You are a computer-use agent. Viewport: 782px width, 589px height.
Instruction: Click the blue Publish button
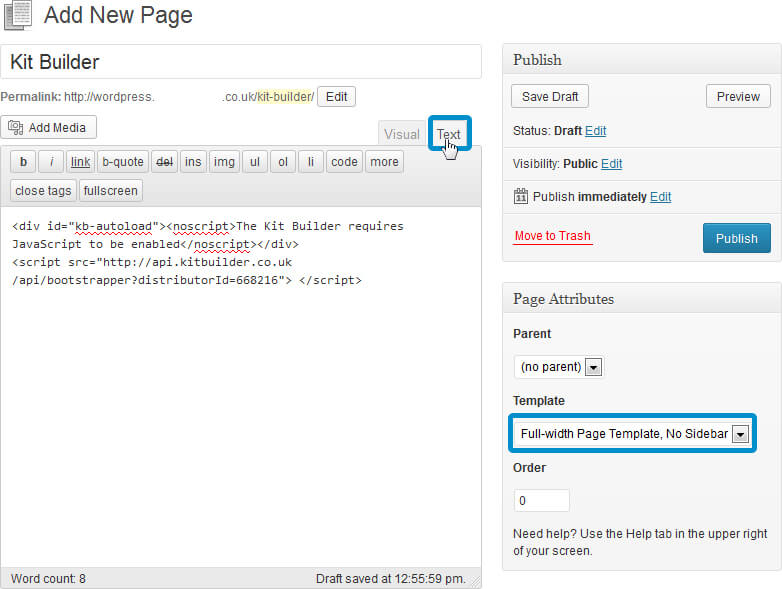tap(737, 238)
